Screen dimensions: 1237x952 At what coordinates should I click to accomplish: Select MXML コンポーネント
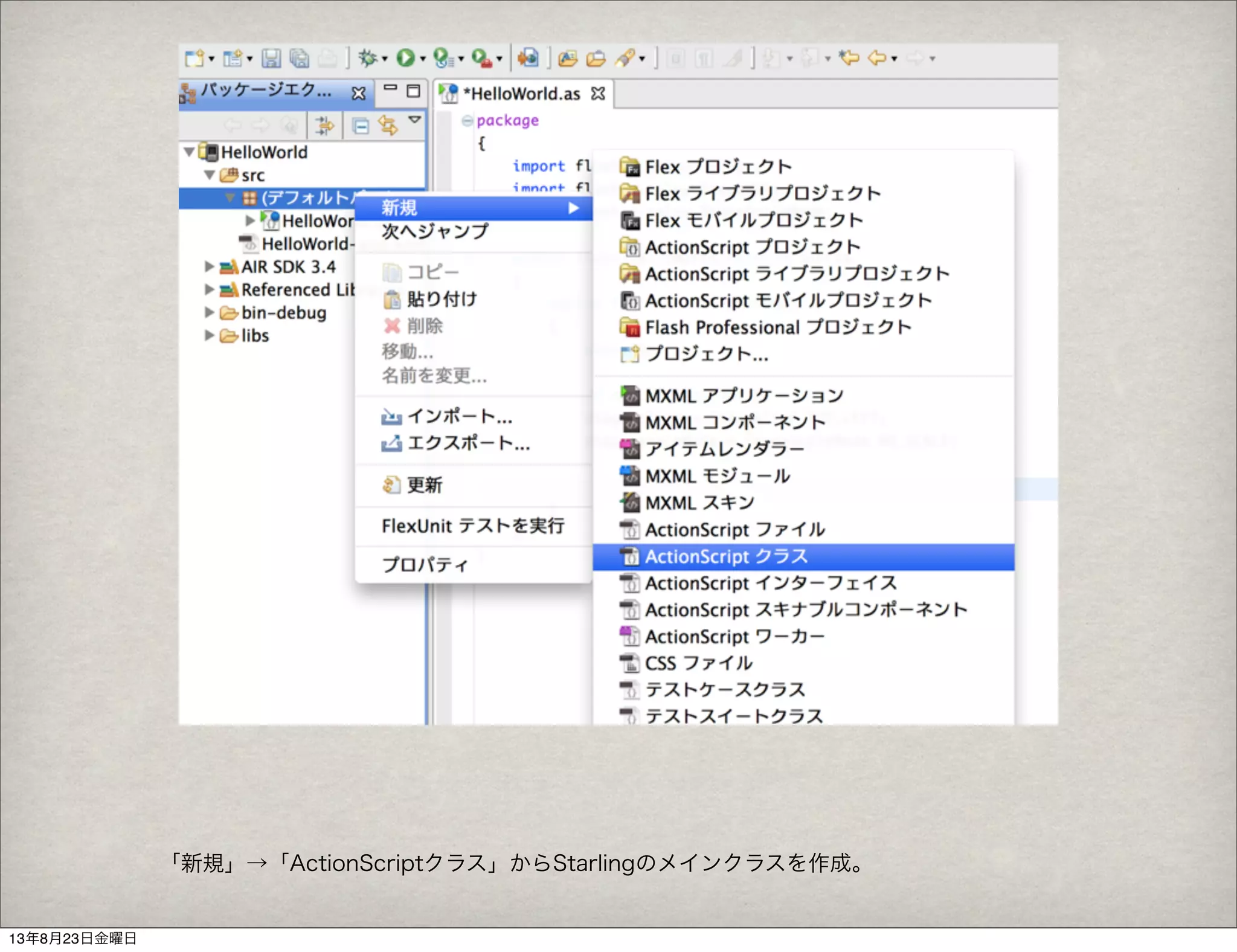pos(803,422)
